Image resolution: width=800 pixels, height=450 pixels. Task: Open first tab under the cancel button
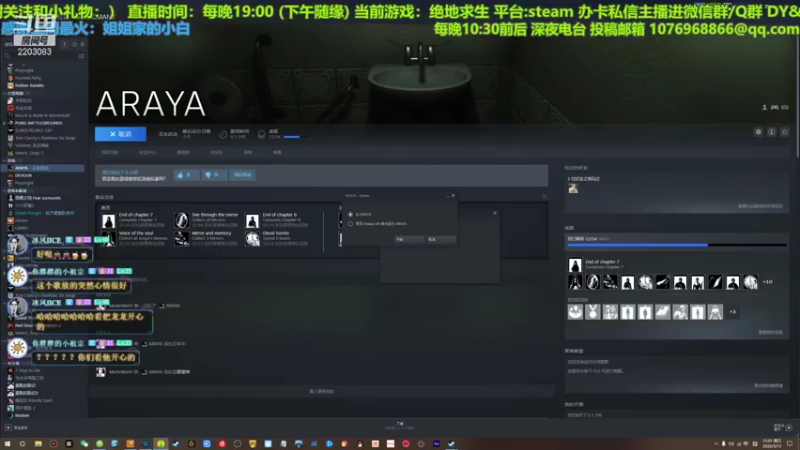(110, 152)
